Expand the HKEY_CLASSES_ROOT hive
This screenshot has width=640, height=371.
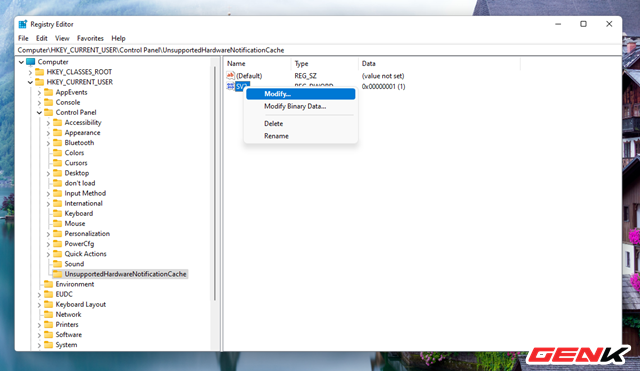[x=30, y=72]
